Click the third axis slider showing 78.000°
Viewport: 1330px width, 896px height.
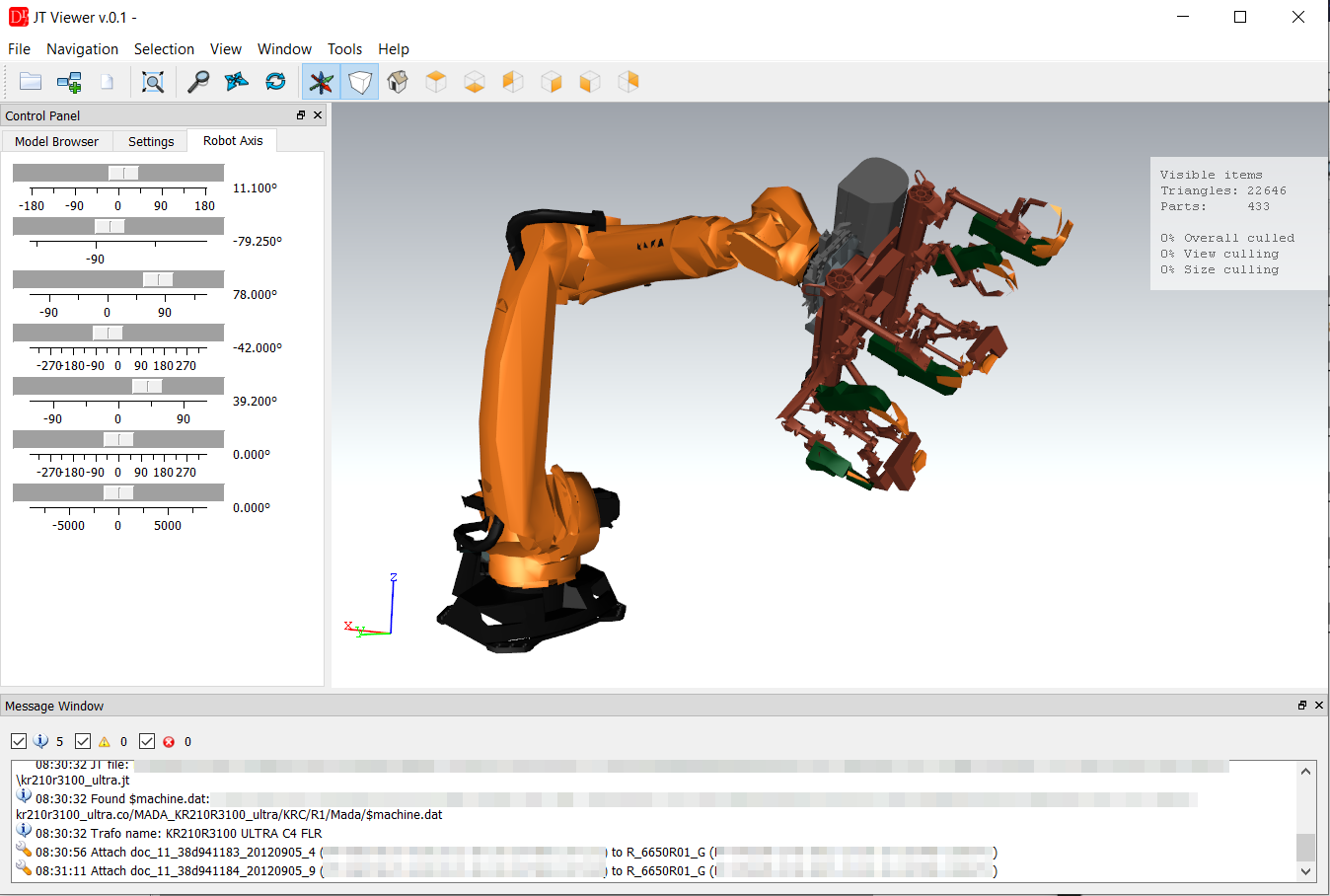(118, 279)
